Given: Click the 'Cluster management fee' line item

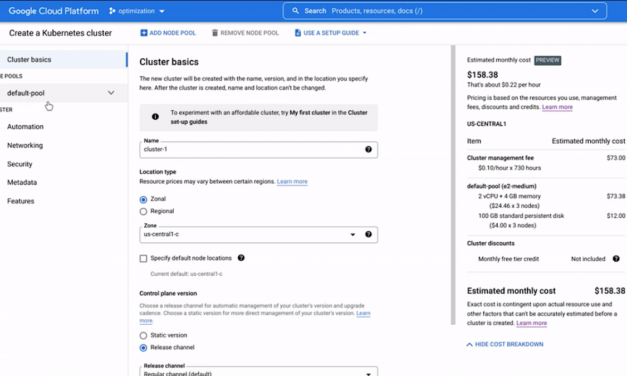Looking at the screenshot, I should 500,158.
